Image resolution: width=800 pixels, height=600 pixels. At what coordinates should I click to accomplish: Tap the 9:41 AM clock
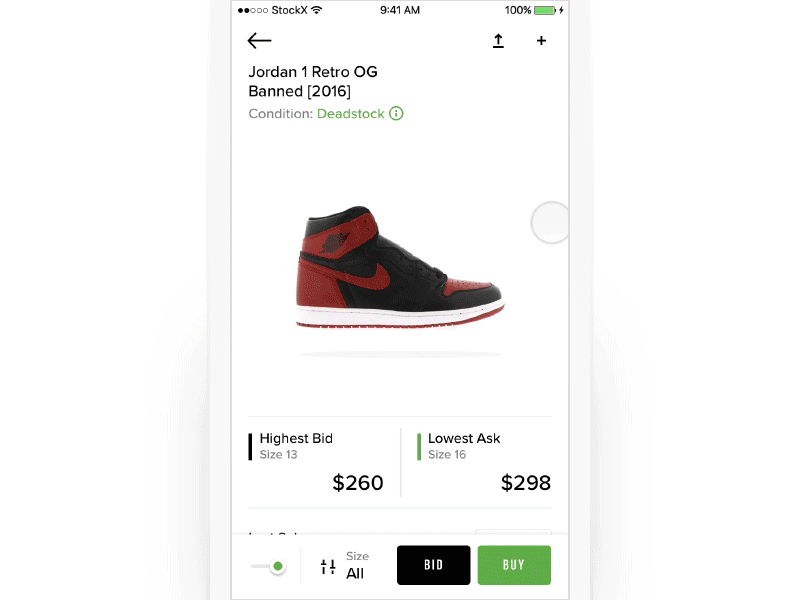coord(400,10)
